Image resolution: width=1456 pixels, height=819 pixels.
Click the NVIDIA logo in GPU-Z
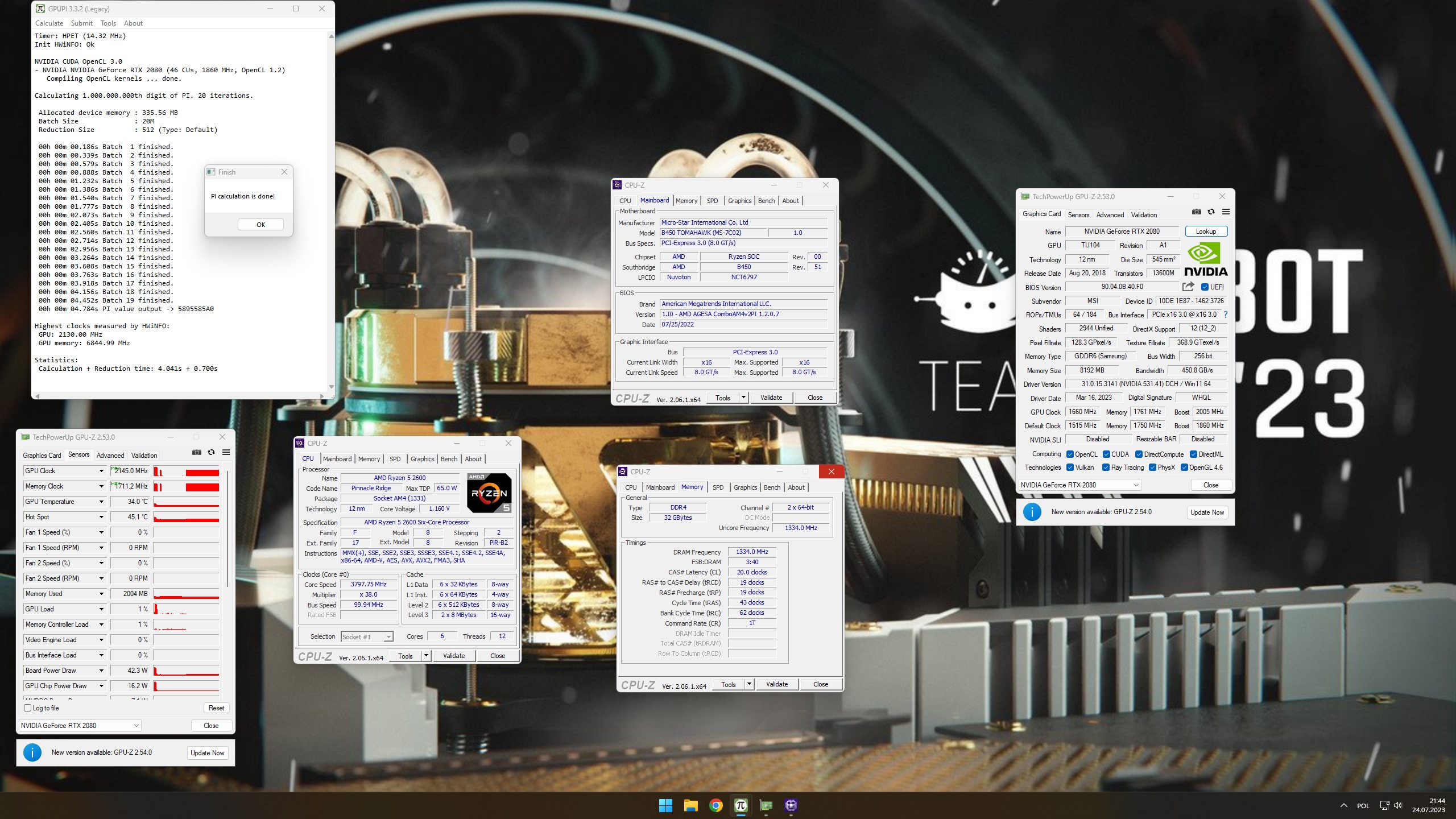pyautogui.click(x=1206, y=259)
